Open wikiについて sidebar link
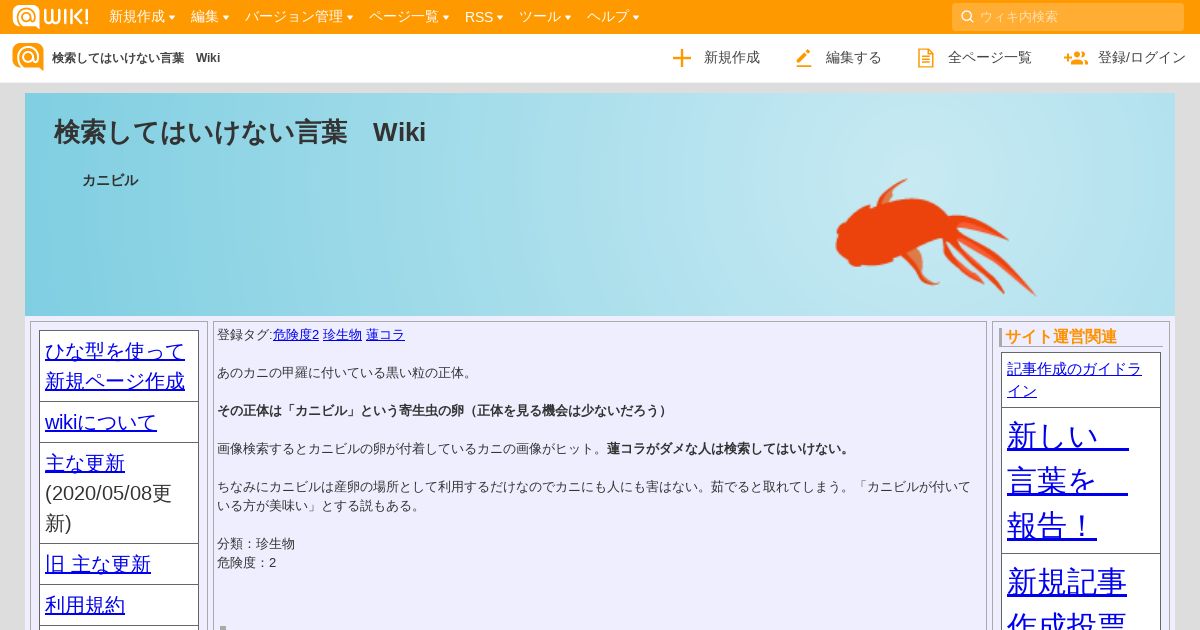This screenshot has height=630, width=1200. tap(101, 422)
